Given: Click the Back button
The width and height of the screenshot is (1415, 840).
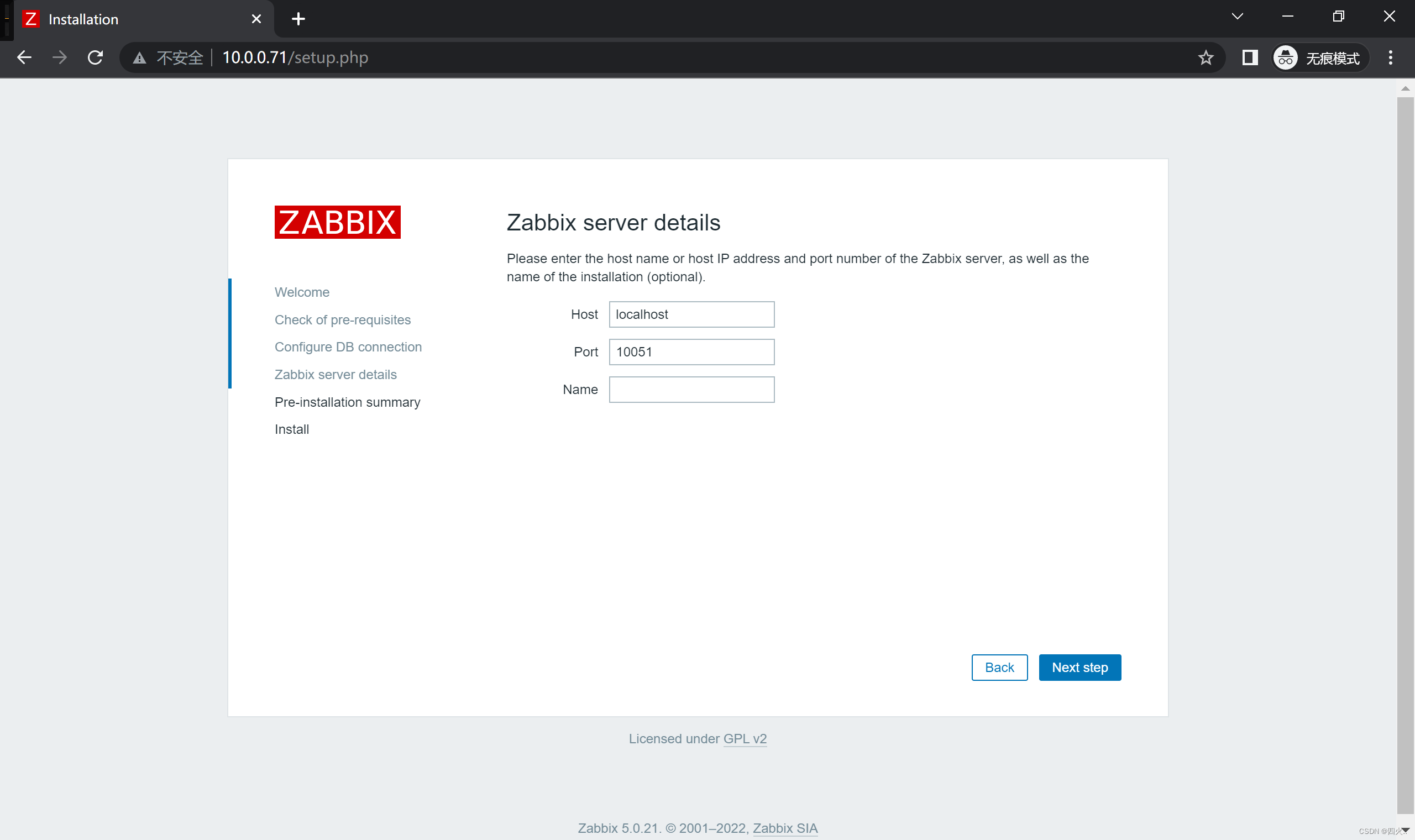Looking at the screenshot, I should pos(999,667).
